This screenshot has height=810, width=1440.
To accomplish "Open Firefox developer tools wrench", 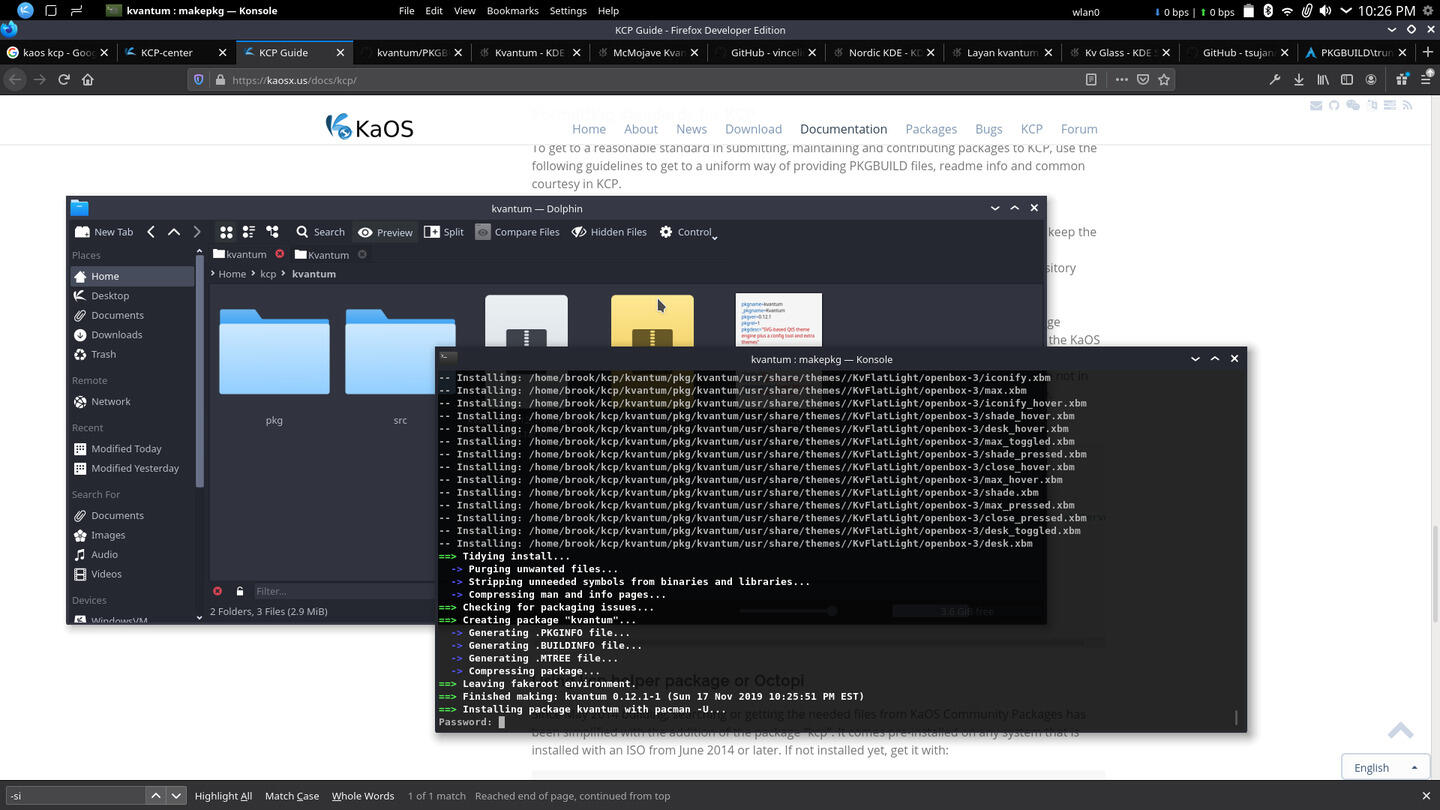I will (x=1275, y=79).
